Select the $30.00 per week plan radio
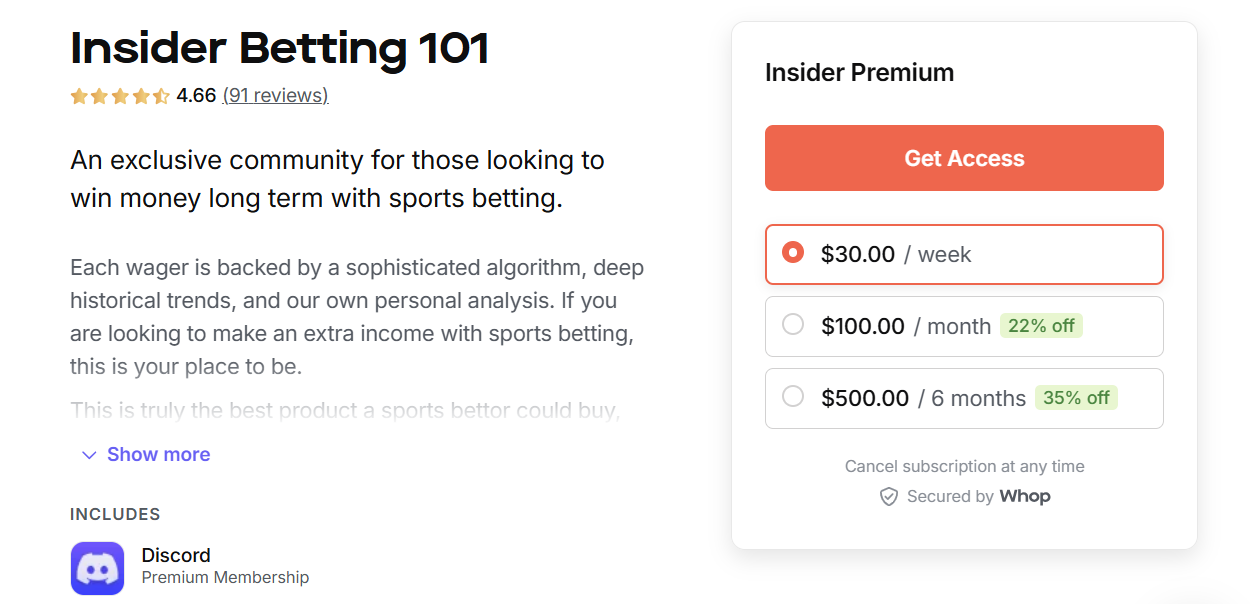The width and height of the screenshot is (1250, 604). point(793,254)
